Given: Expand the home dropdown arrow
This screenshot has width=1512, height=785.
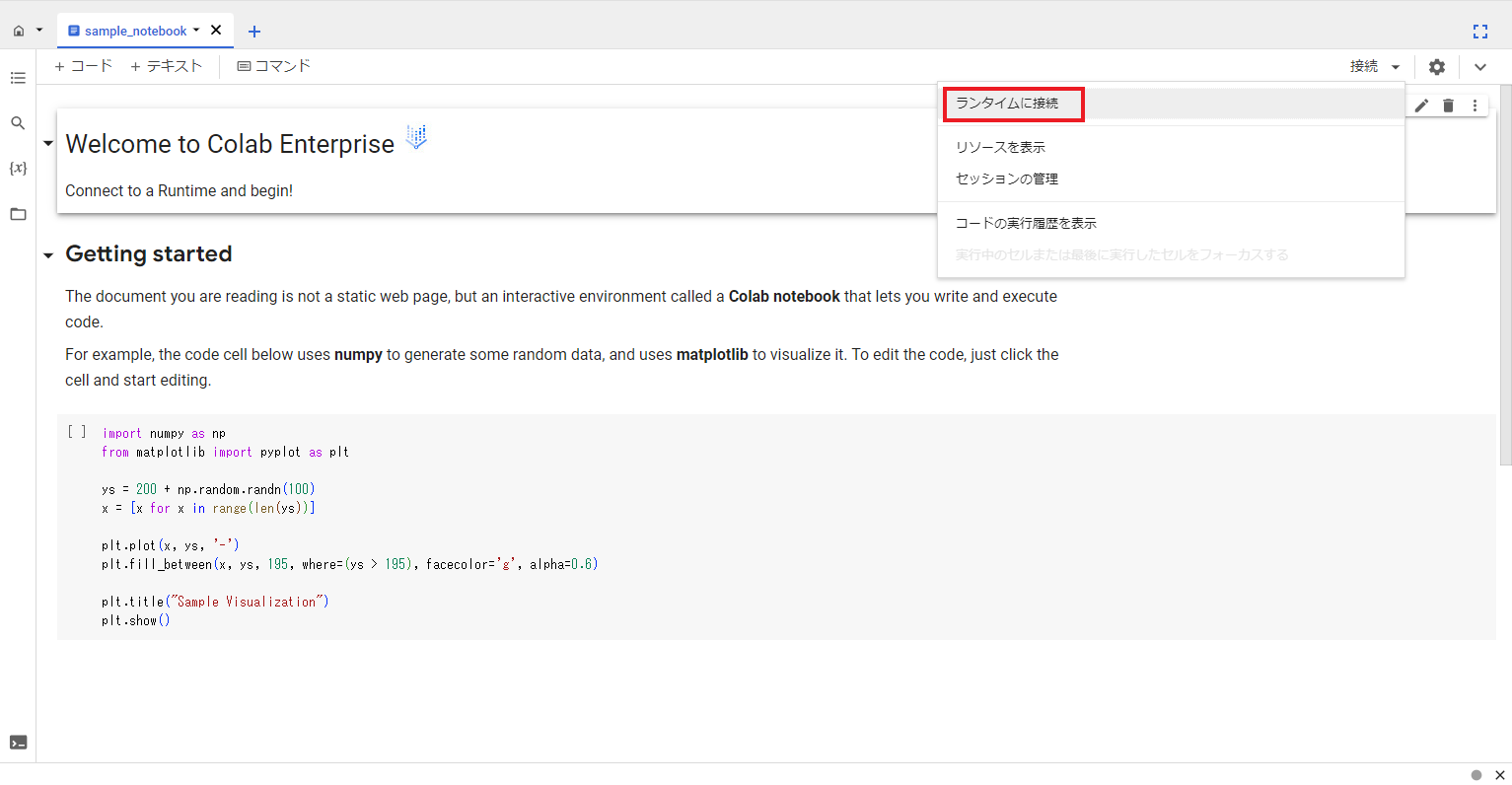Looking at the screenshot, I should pos(39,30).
